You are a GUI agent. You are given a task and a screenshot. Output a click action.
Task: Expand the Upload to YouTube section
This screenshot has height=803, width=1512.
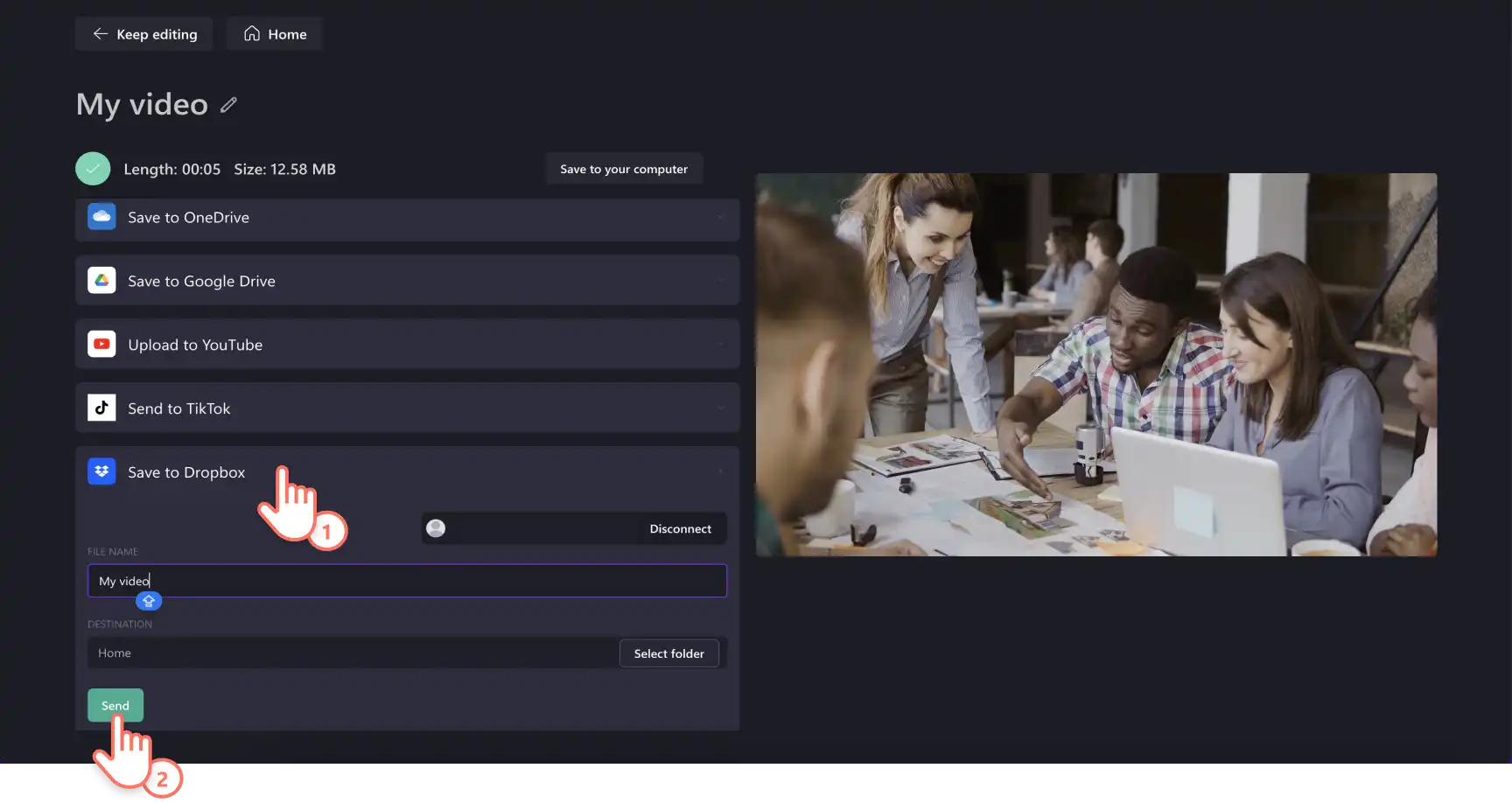[407, 344]
